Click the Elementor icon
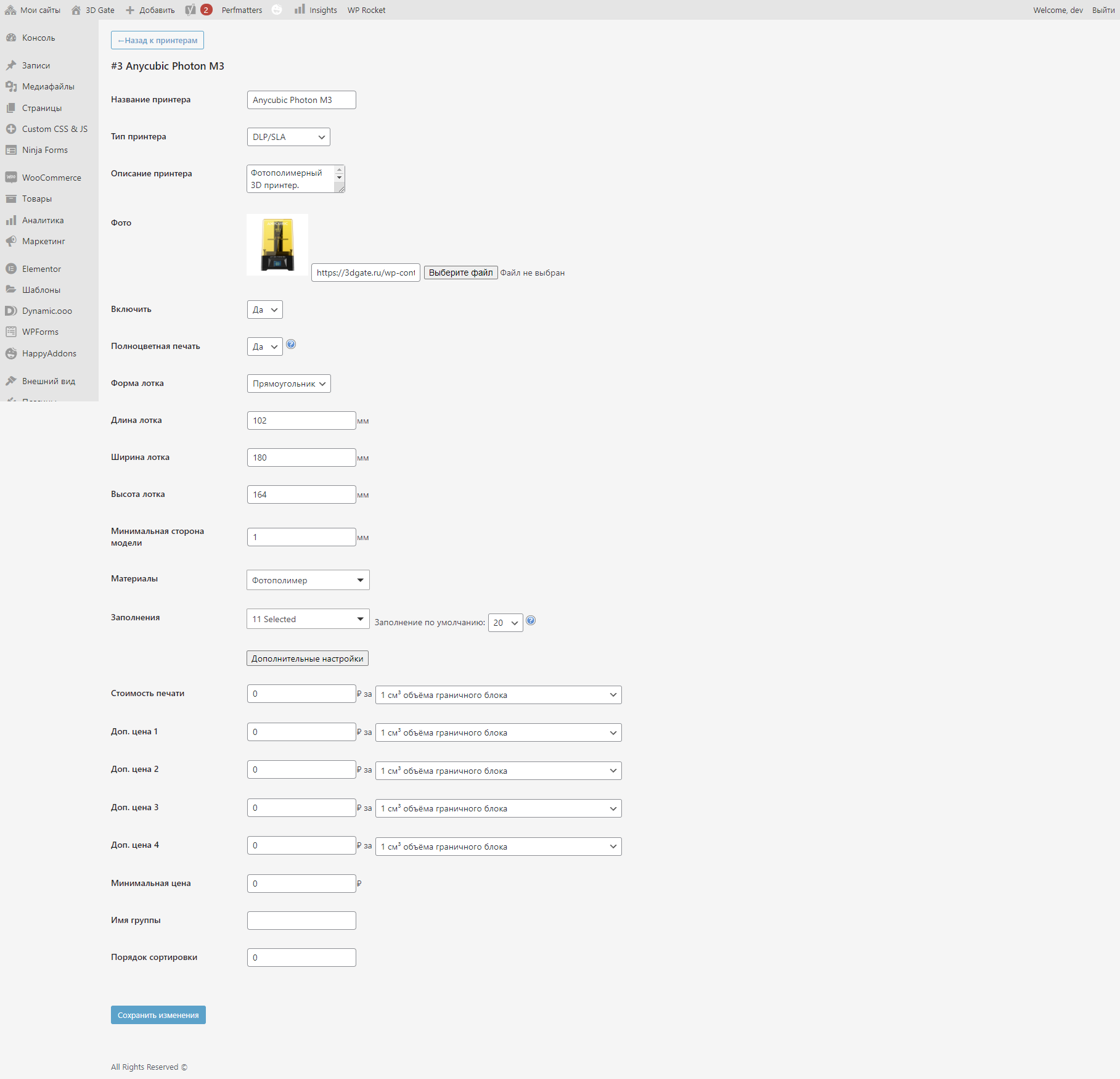Image resolution: width=1120 pixels, height=1079 pixels. tap(11, 269)
